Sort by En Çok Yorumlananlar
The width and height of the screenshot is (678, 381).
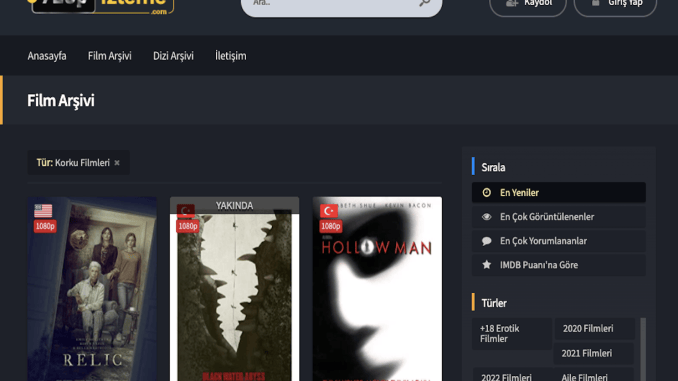(559, 241)
